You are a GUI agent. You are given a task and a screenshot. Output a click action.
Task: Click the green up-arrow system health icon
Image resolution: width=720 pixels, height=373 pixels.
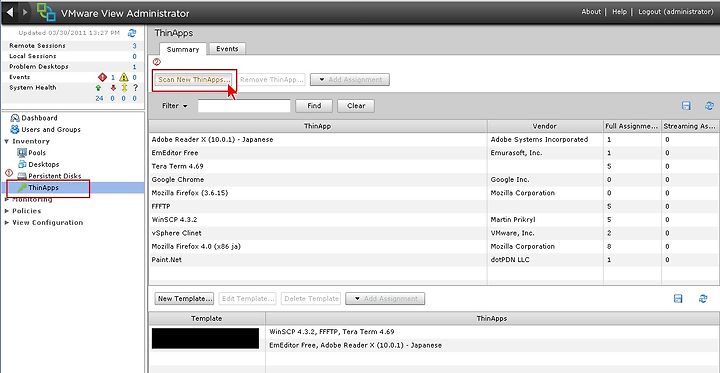coord(99,88)
